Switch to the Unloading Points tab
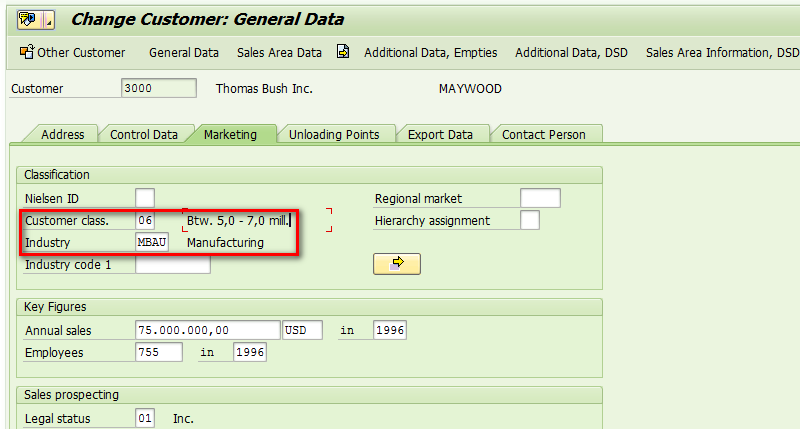800x429 pixels. click(334, 135)
